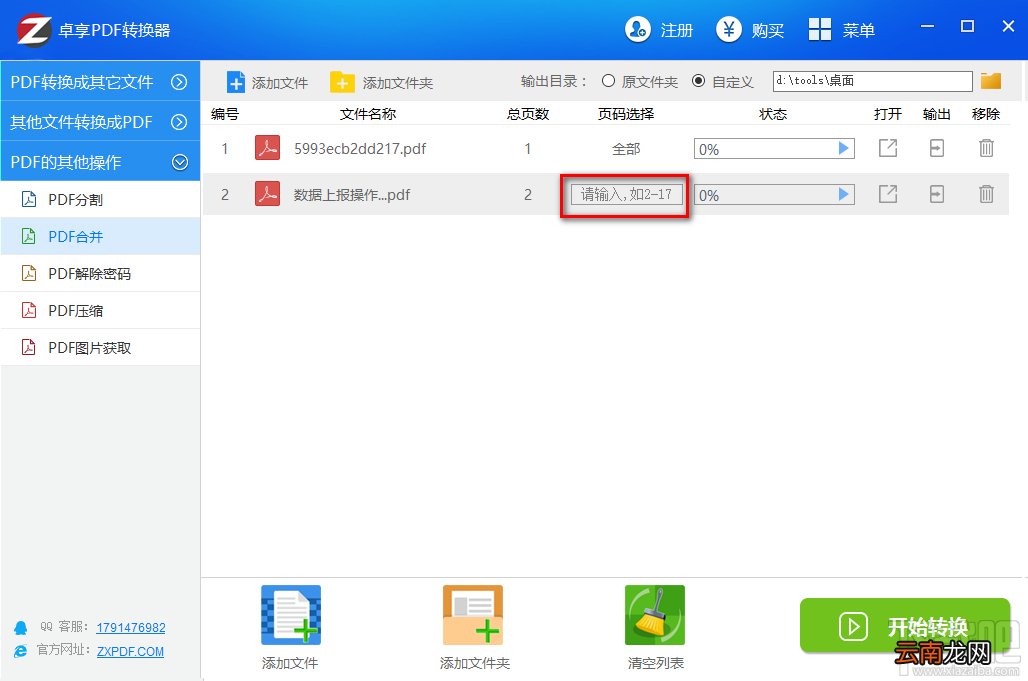Open output location for 数据上报操作 PDF
This screenshot has width=1028, height=681.
tap(937, 194)
